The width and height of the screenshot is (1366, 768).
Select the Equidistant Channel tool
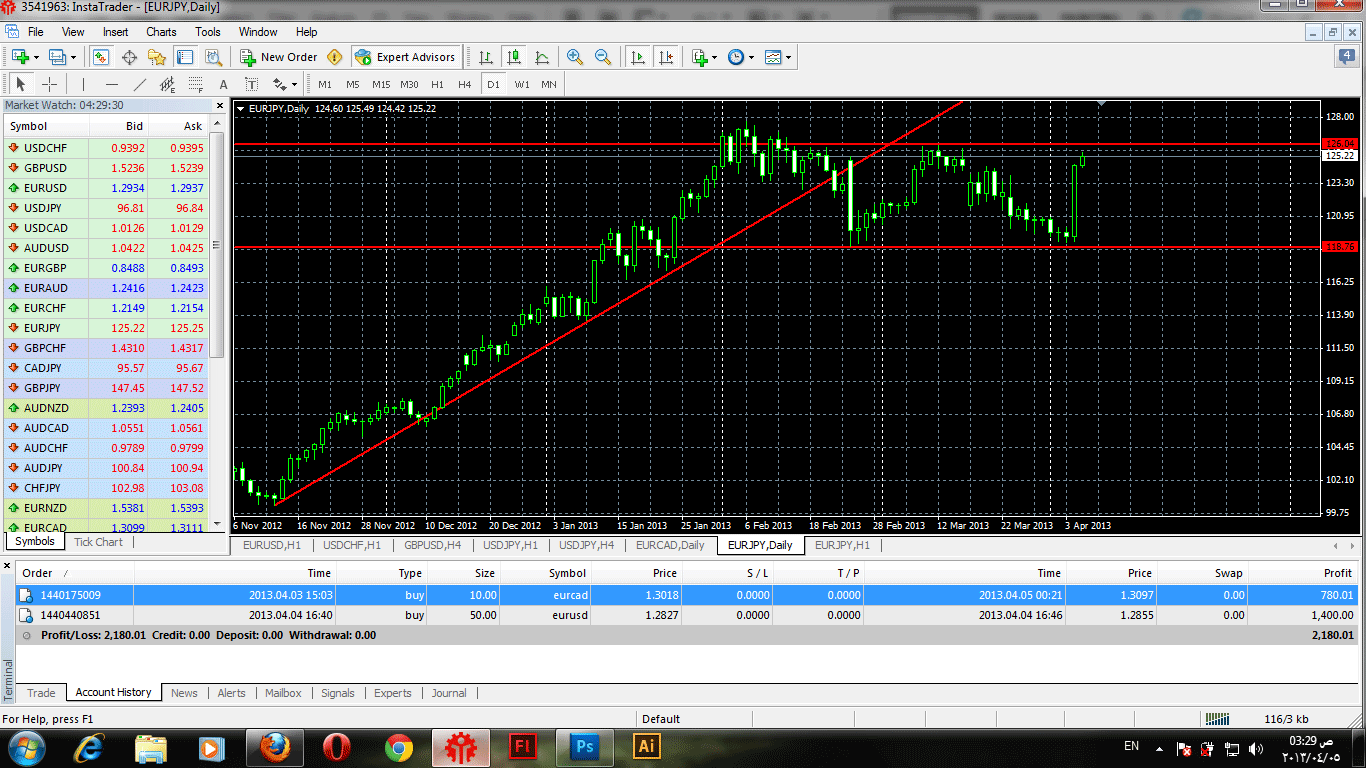[x=168, y=84]
